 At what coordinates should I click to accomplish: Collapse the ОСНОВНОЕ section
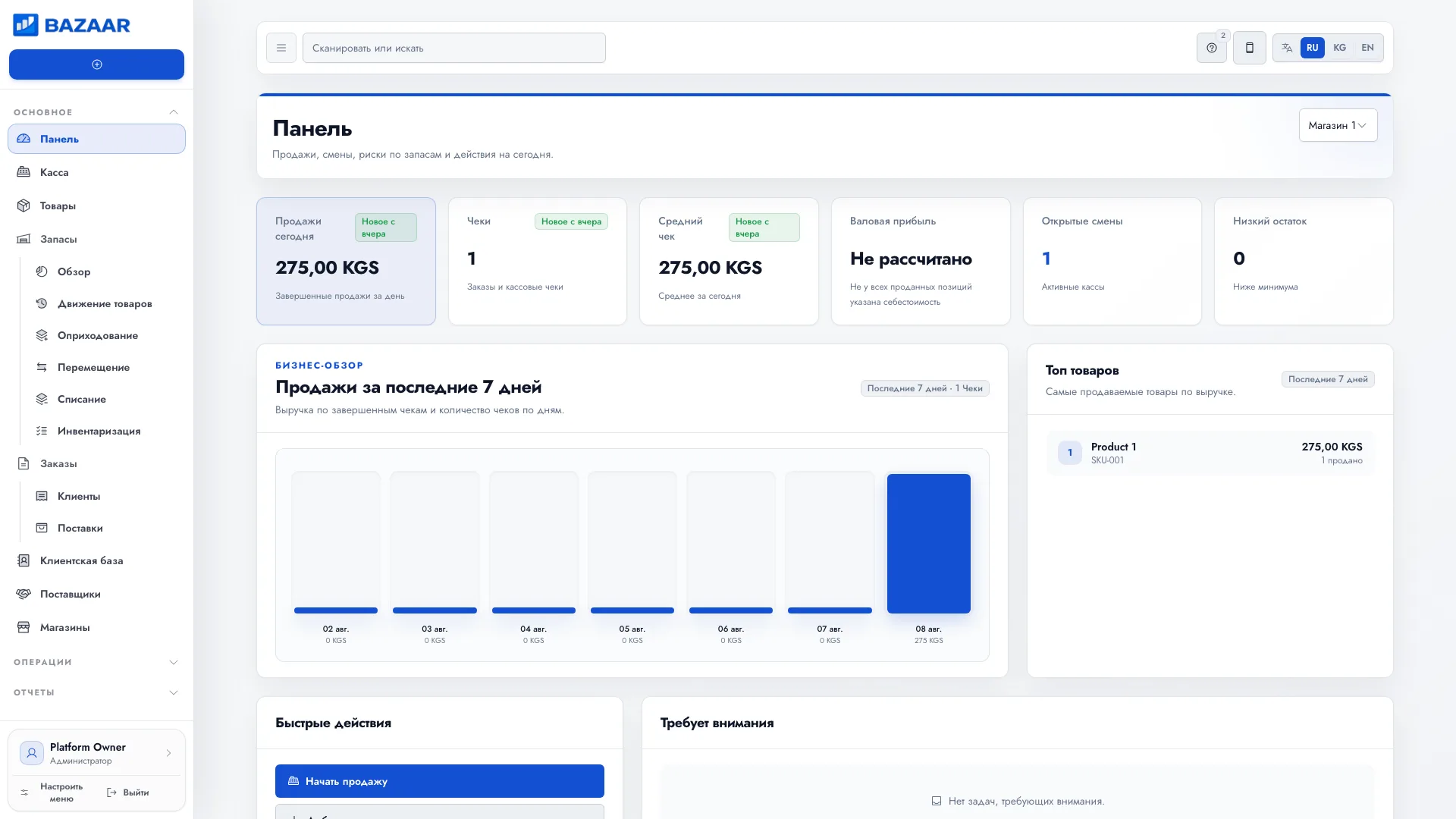tap(96, 112)
